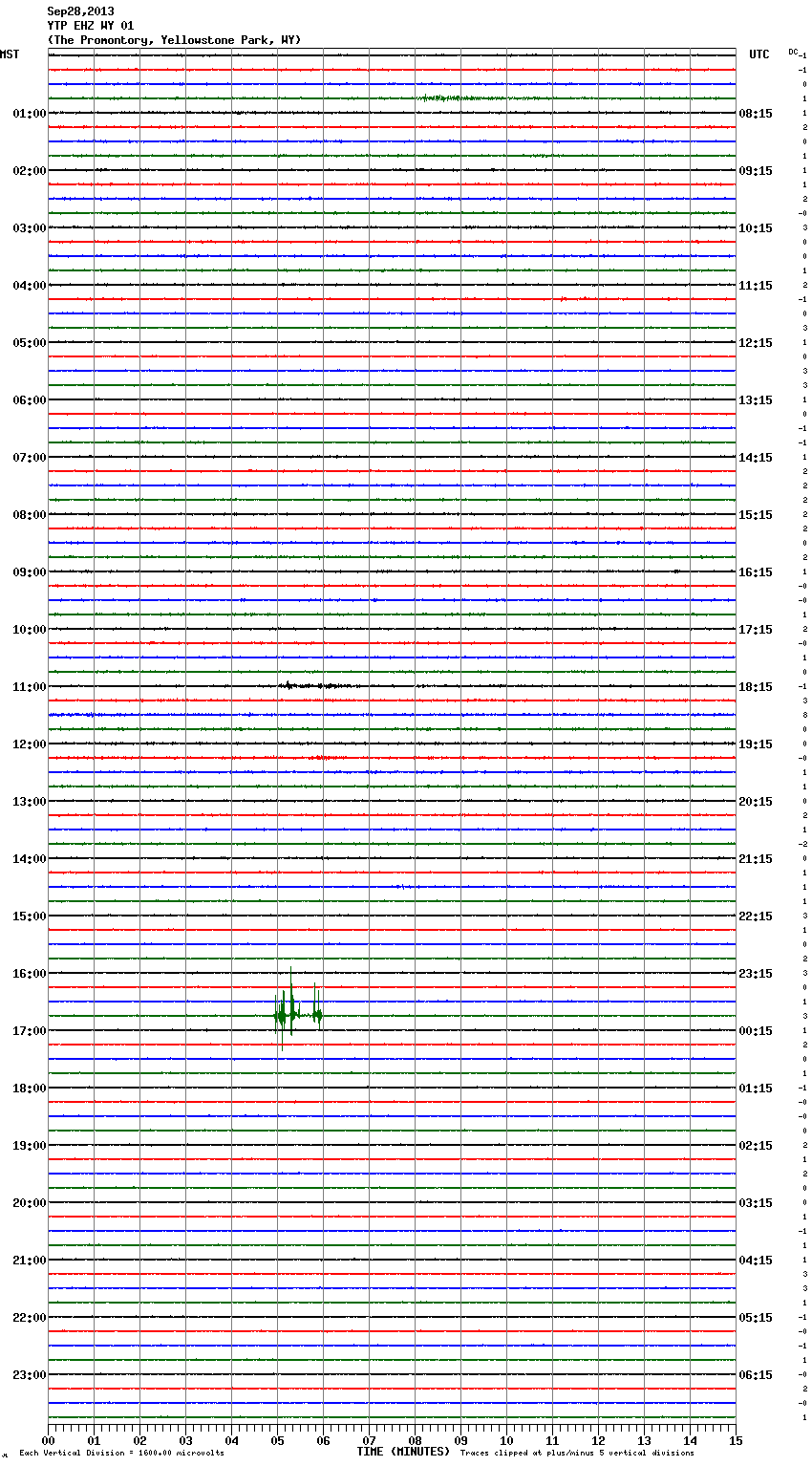Screen dimensions: 812x1466
Task: Click the '23:00' MST time label
Action: 29,1375
